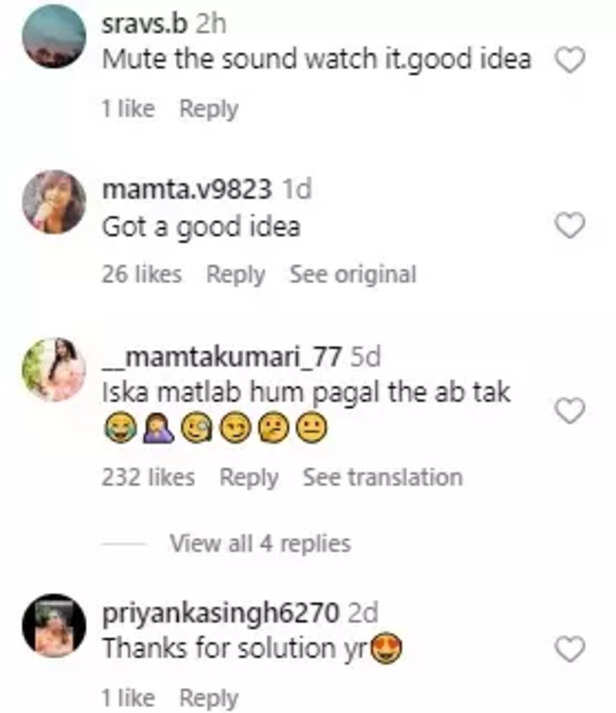The width and height of the screenshot is (616, 713).
Task: View who gave the 232 likes
Action: pyautogui.click(x=148, y=478)
